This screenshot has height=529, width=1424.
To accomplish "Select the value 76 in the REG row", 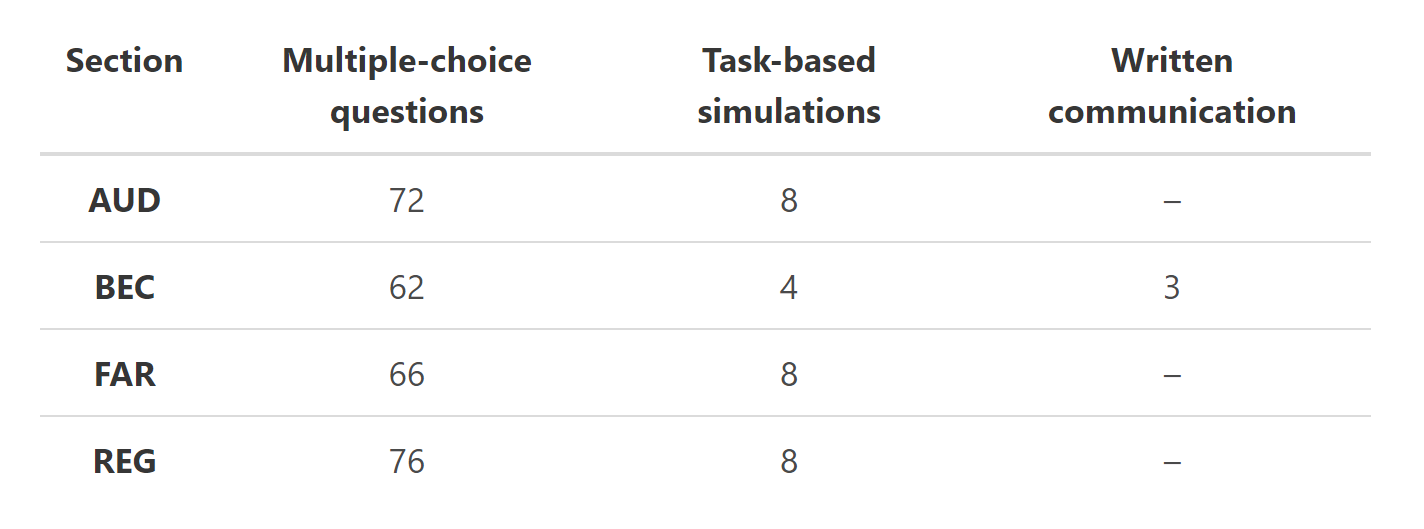I will 407,462.
